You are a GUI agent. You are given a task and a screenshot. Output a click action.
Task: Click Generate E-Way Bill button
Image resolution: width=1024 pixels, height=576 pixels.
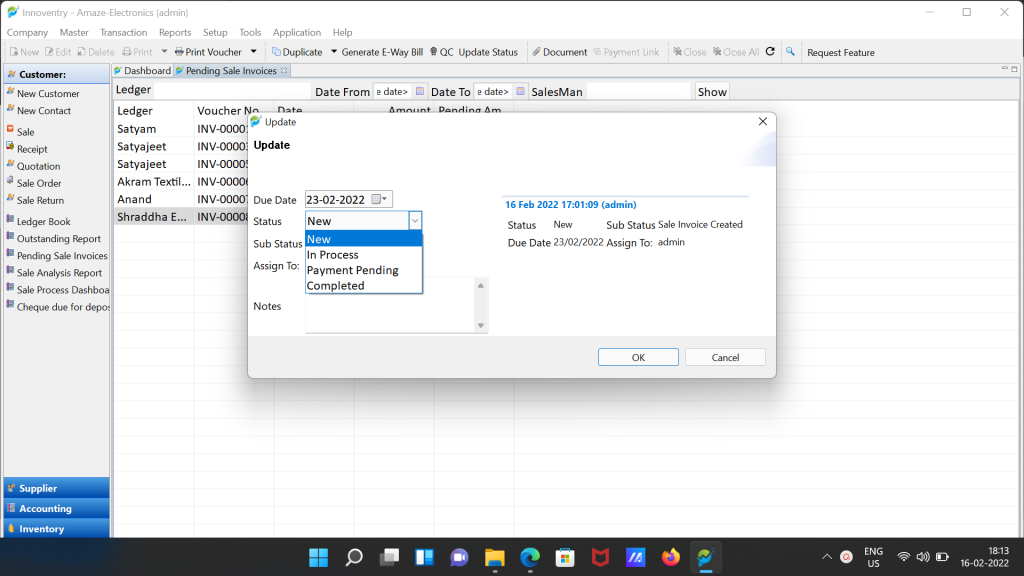382,52
